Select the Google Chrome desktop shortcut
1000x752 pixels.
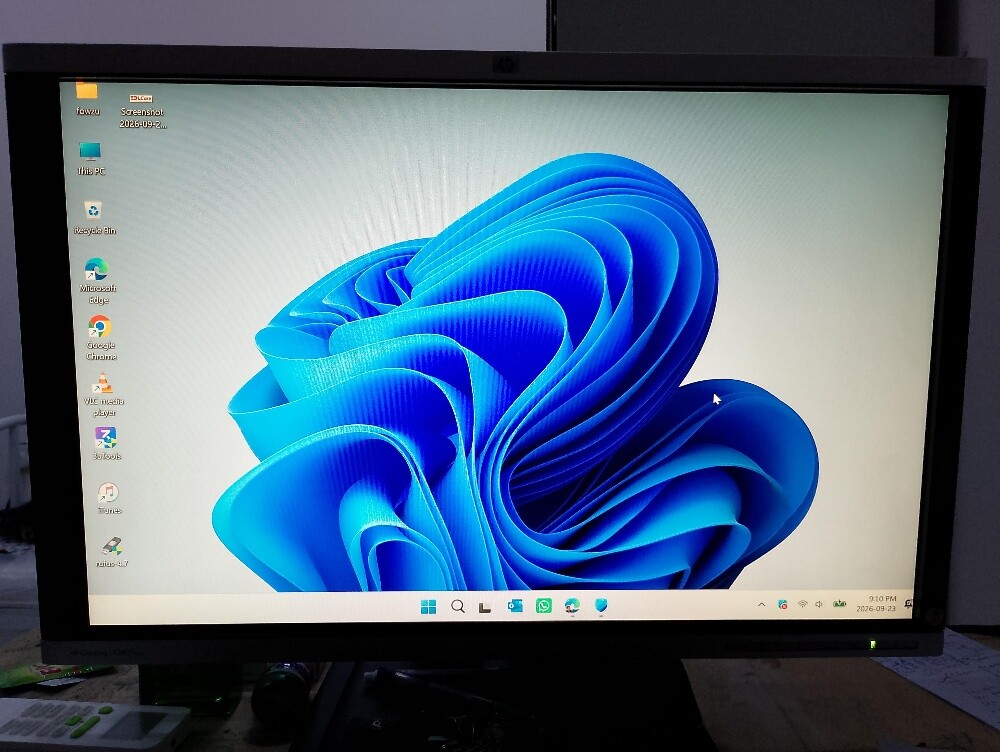pyautogui.click(x=99, y=327)
